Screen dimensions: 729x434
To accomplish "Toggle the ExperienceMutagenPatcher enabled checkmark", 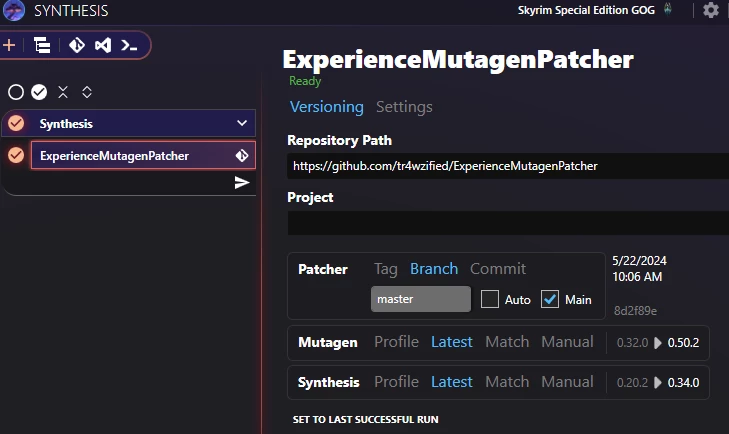I will click(x=16, y=155).
